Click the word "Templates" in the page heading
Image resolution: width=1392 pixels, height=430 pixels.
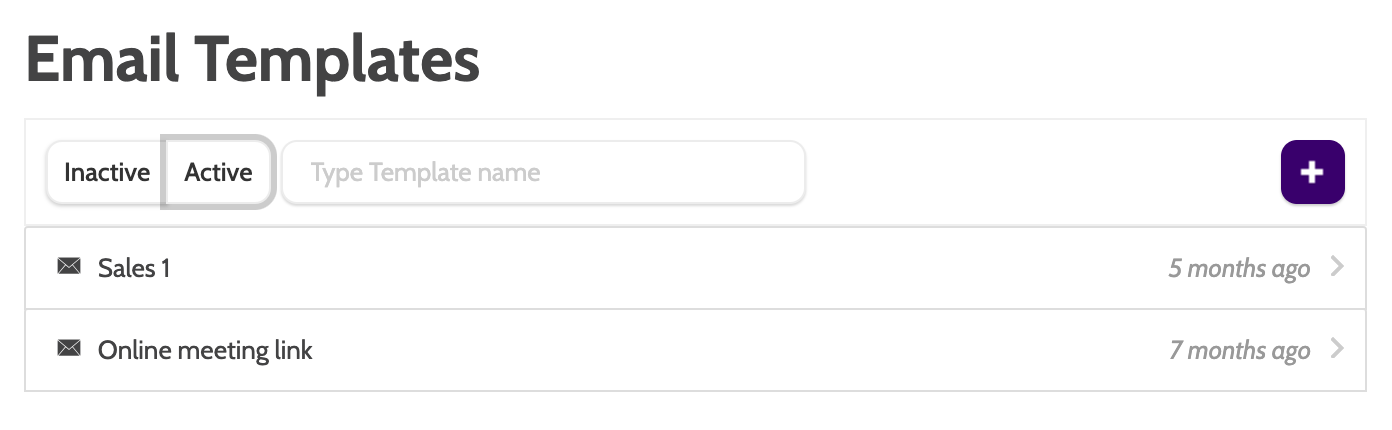click(338, 60)
